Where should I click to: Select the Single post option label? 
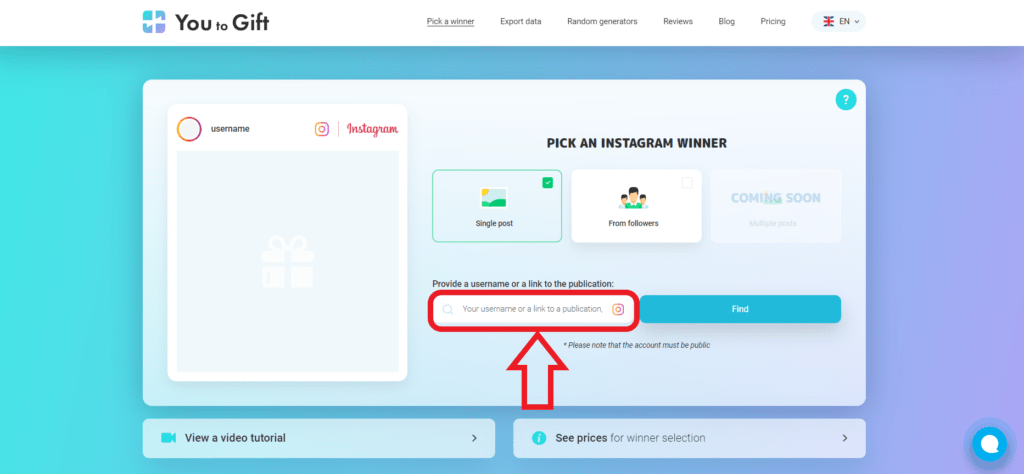[x=494, y=223]
